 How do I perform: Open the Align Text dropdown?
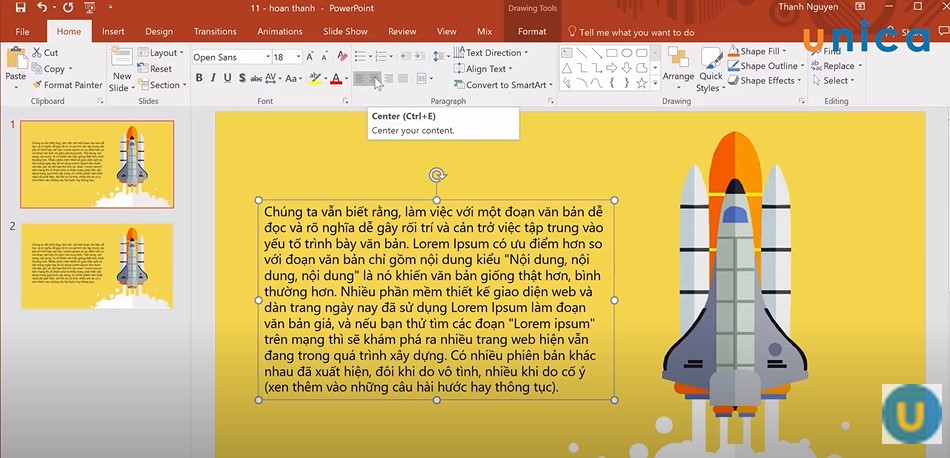pos(483,68)
